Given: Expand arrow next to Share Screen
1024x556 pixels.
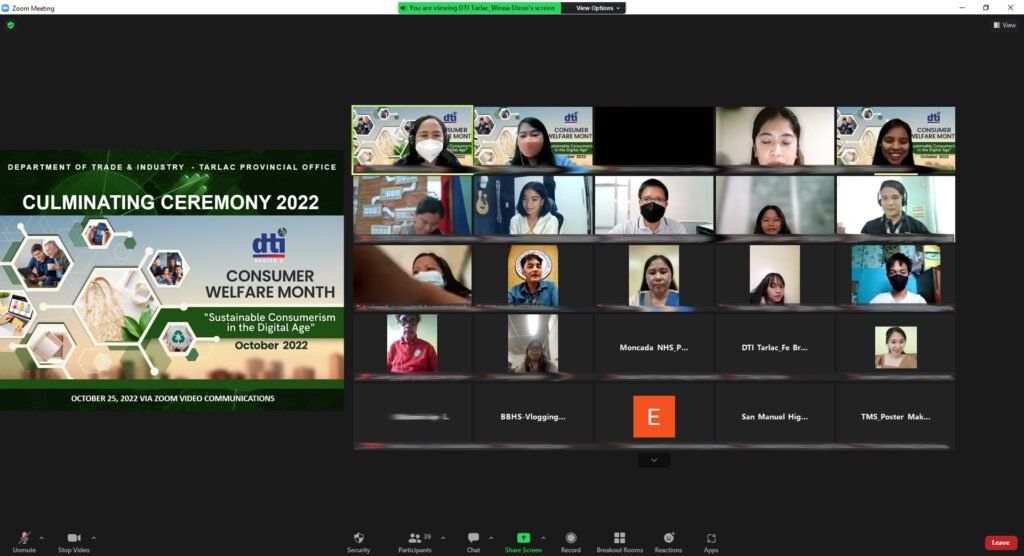Looking at the screenshot, I should pos(543,538).
